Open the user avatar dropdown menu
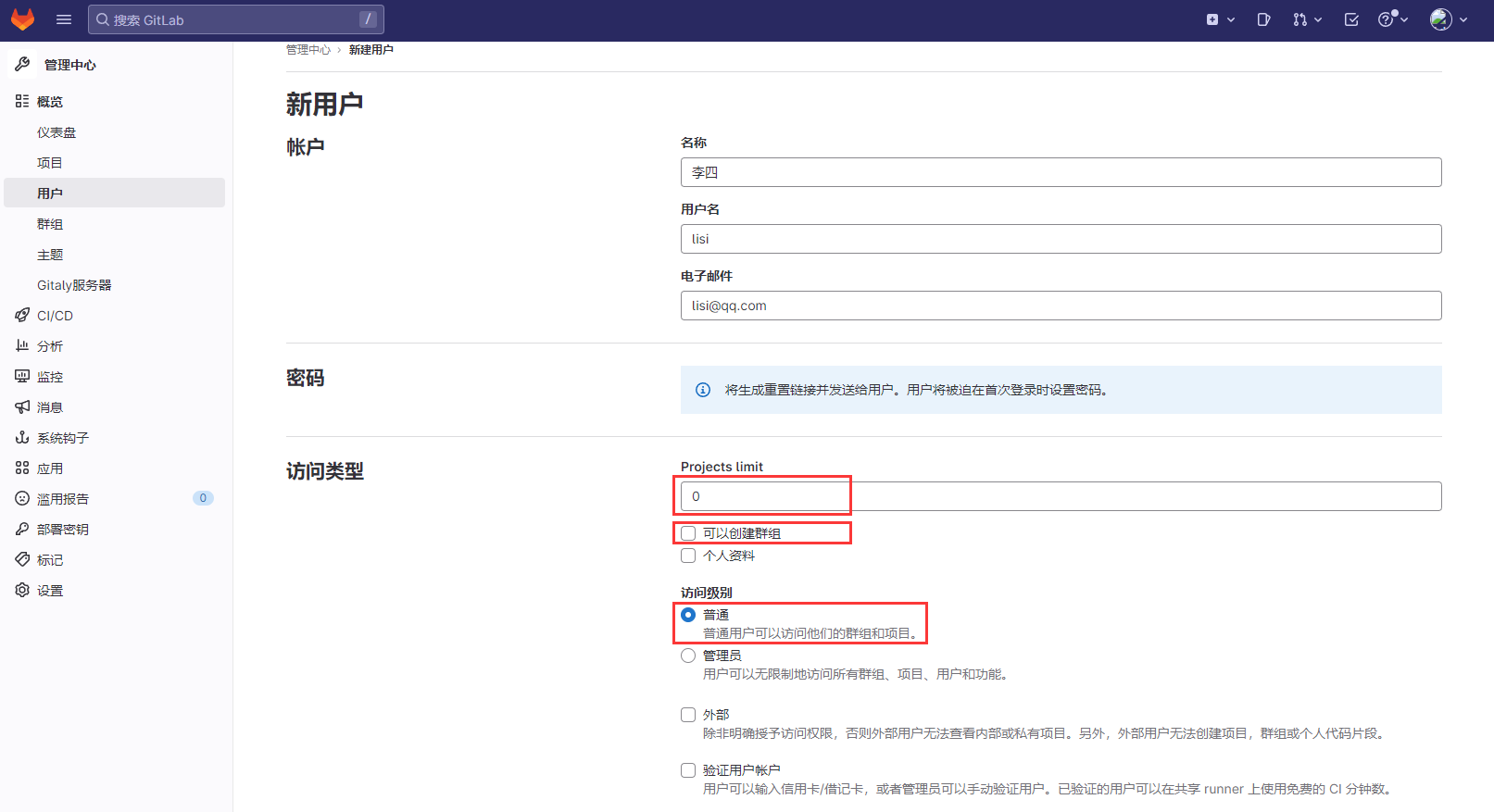 1449,19
